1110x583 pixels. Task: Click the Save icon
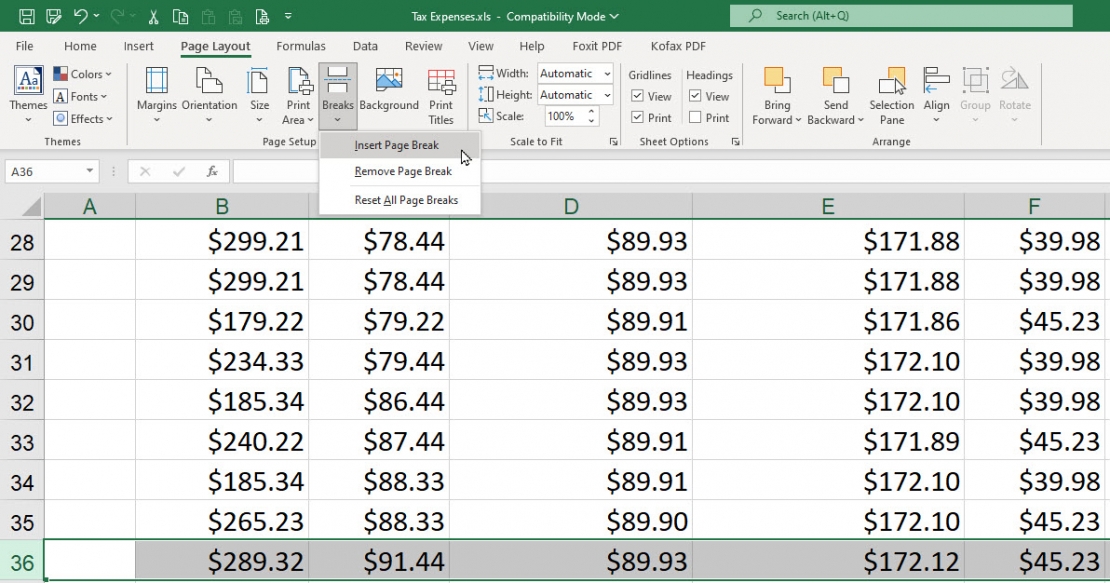coord(25,14)
